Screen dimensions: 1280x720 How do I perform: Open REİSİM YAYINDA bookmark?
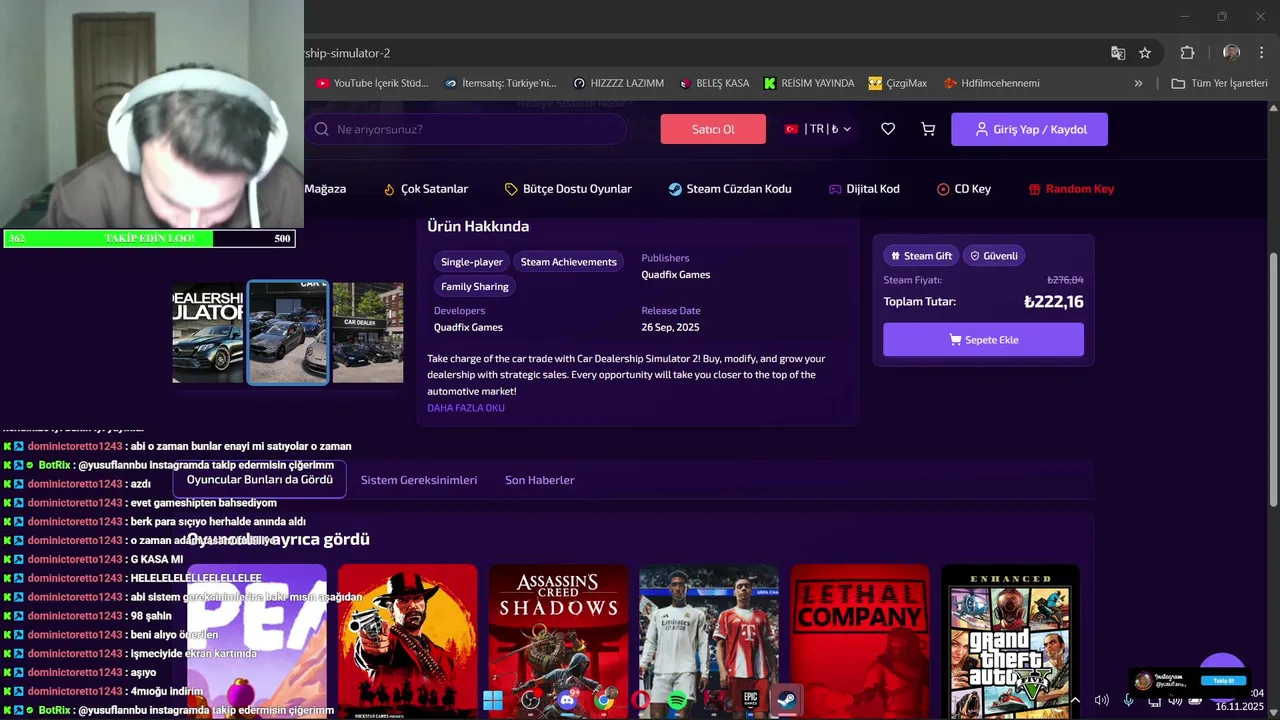pos(809,83)
